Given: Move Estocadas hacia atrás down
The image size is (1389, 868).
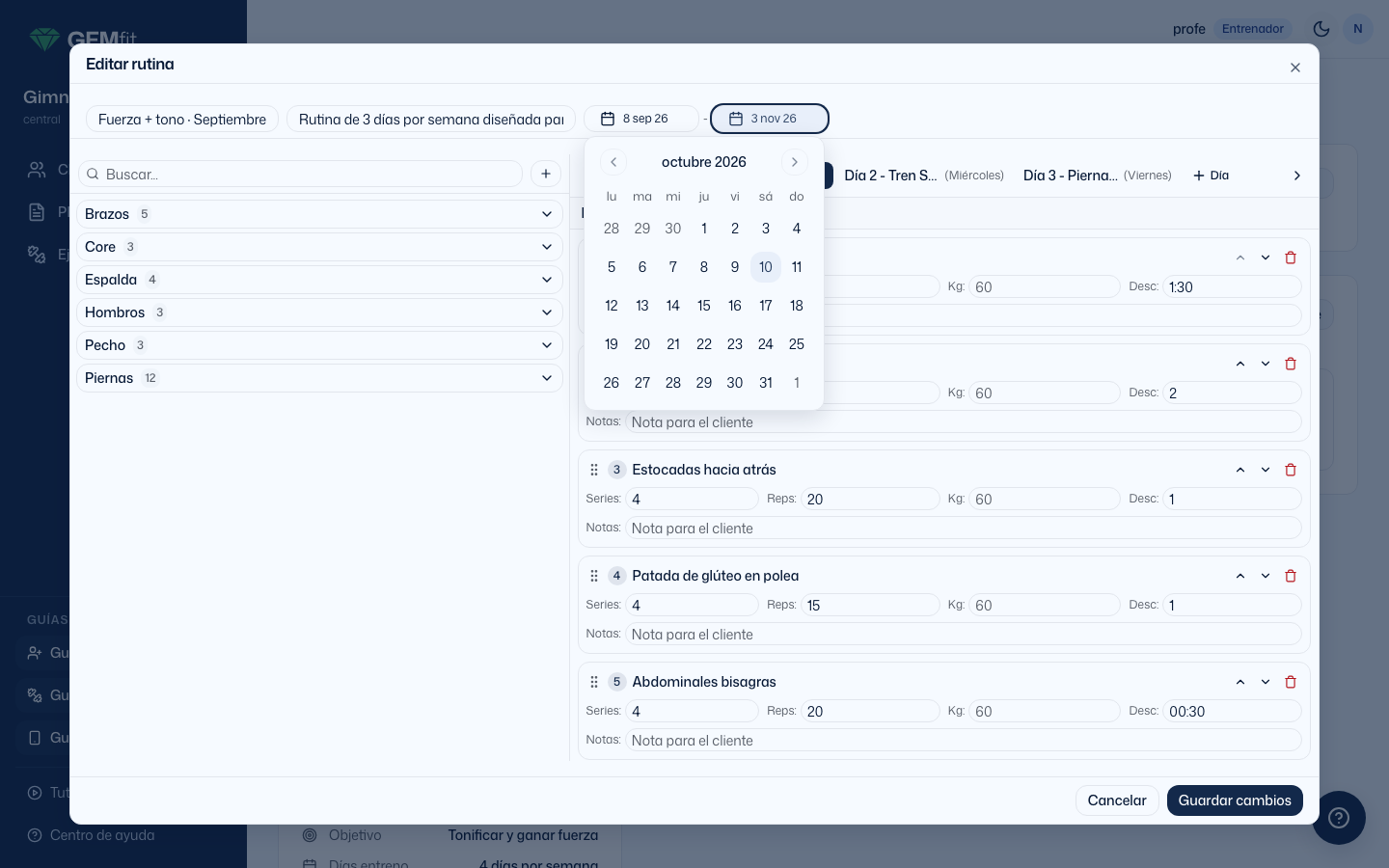Looking at the screenshot, I should (1266, 470).
